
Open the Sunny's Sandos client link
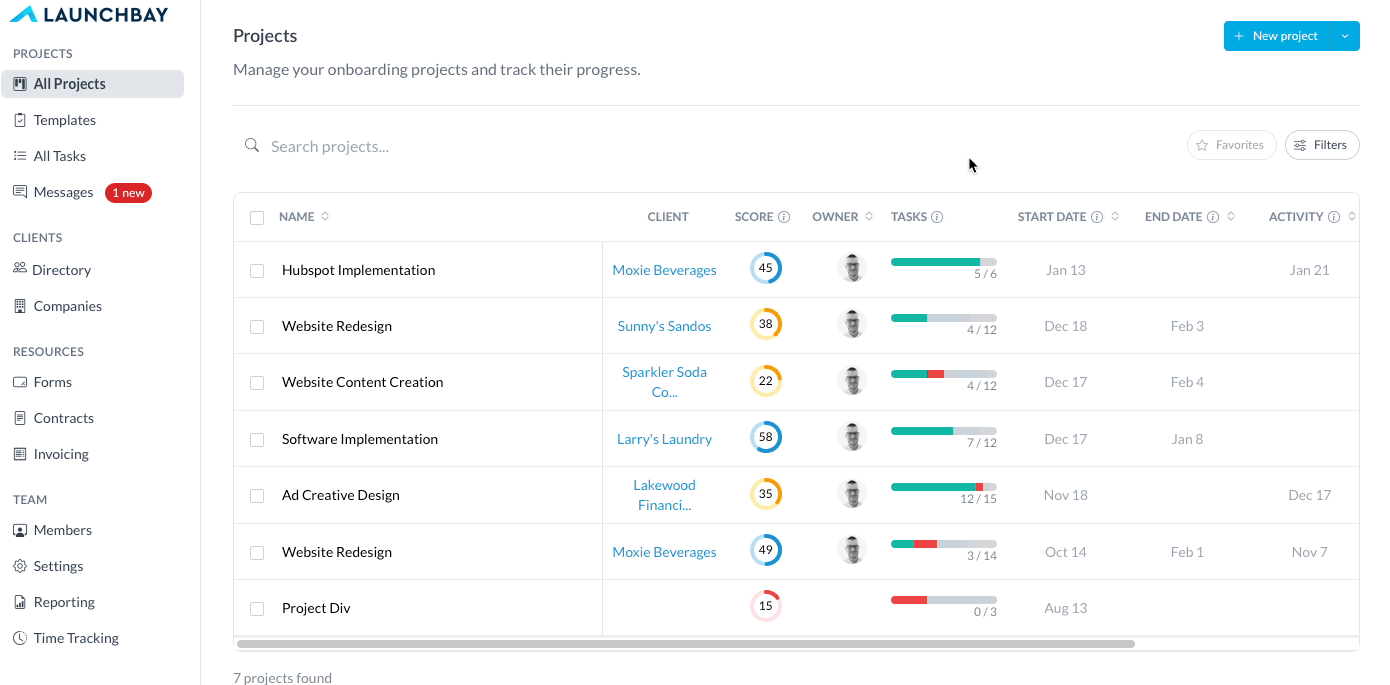(x=664, y=326)
